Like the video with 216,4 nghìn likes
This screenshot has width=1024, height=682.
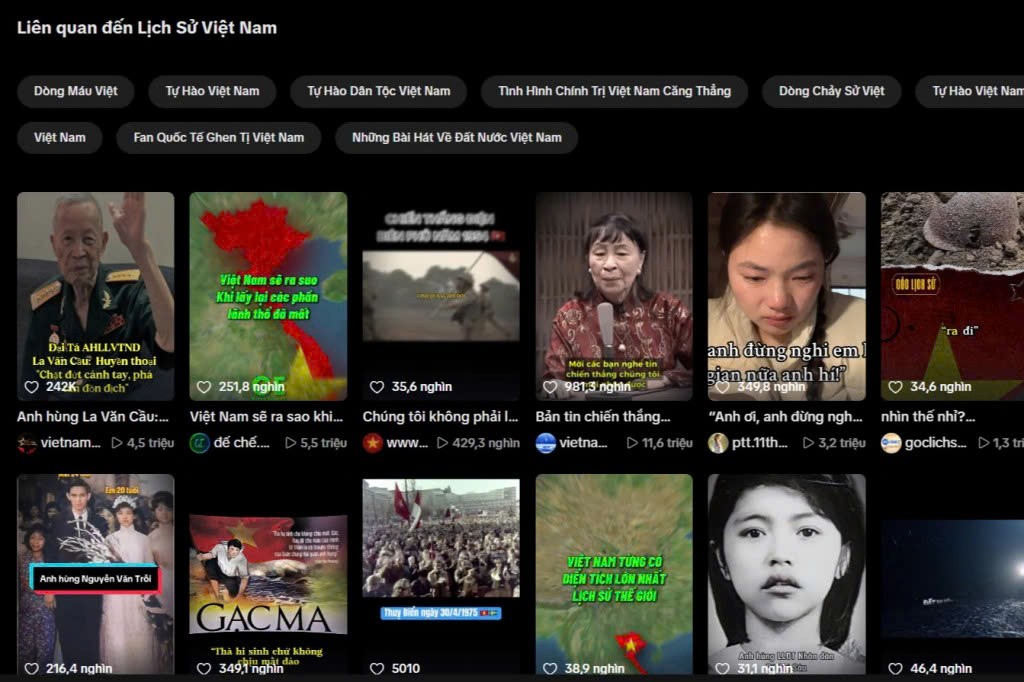point(31,668)
